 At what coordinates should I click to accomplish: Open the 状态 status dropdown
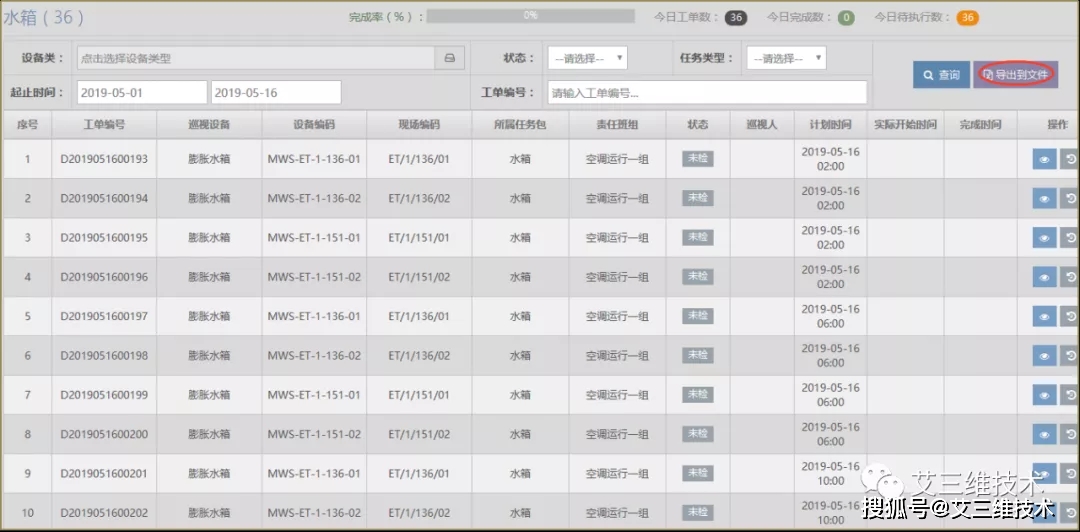point(587,58)
